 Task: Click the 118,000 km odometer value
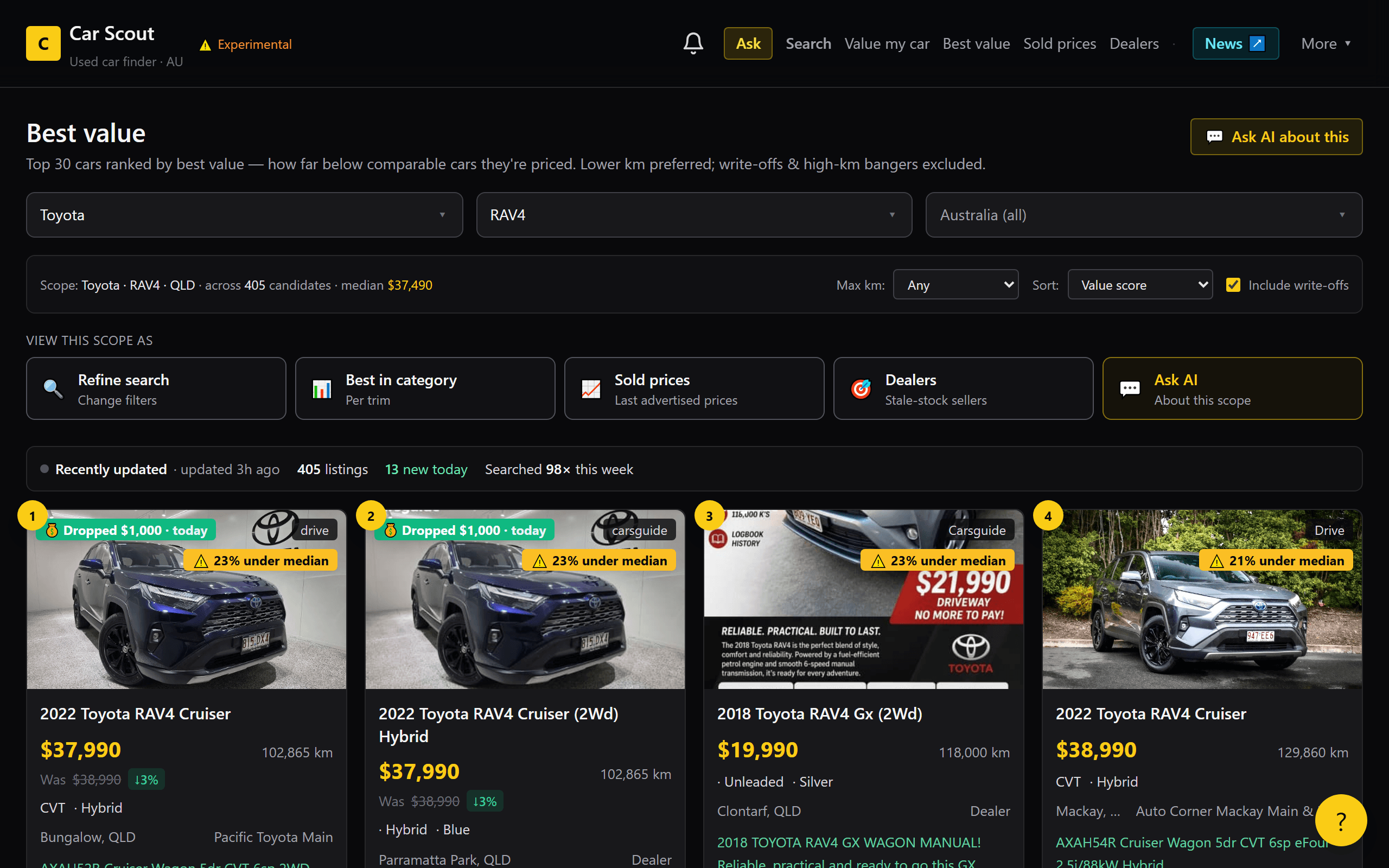click(x=974, y=752)
